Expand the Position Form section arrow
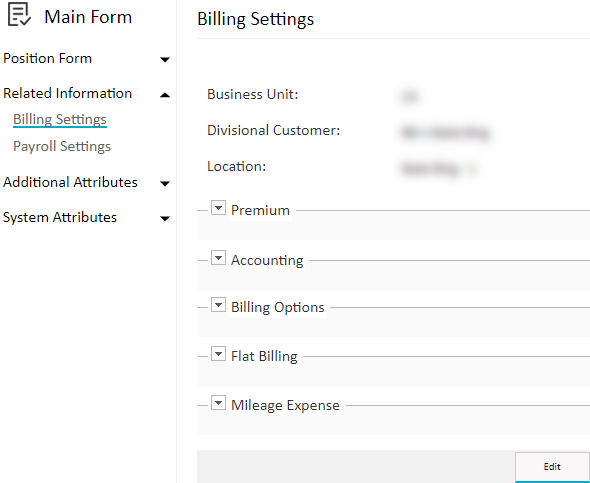 165,59
